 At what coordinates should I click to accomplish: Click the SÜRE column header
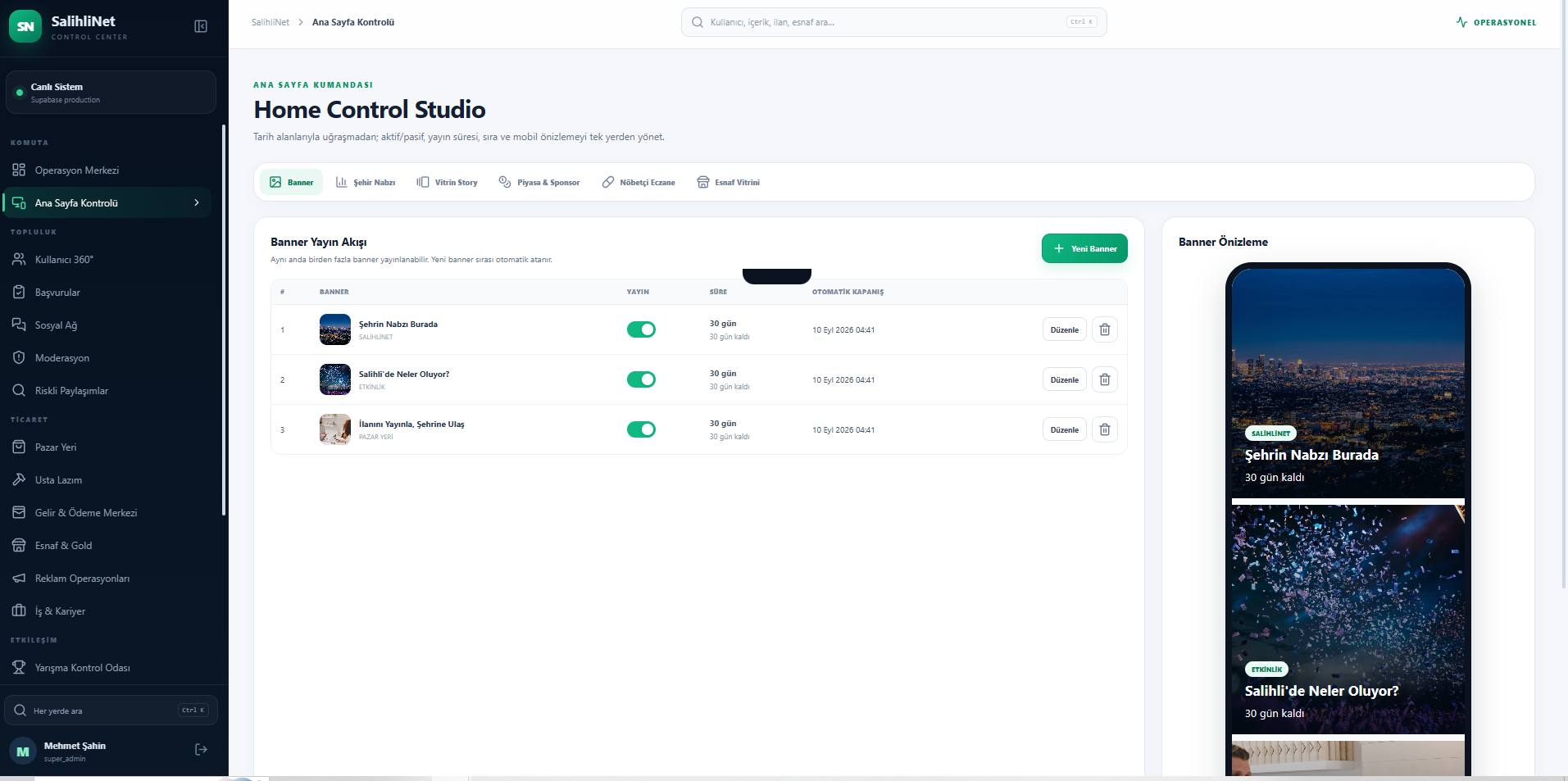[718, 292]
